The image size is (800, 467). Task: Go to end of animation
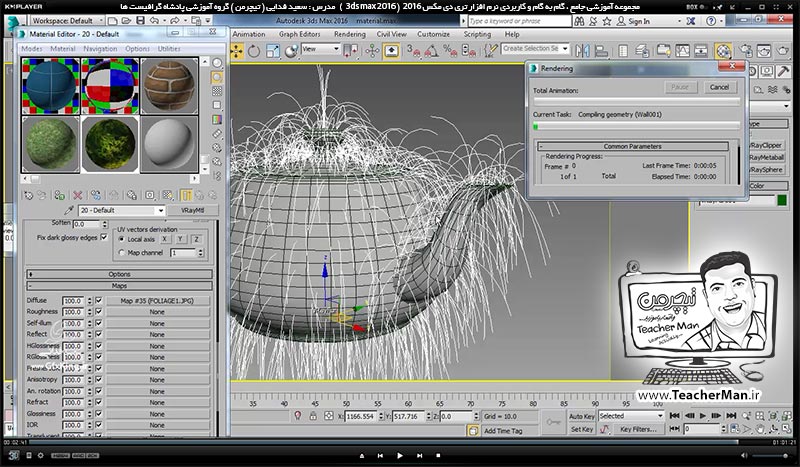[x=731, y=415]
